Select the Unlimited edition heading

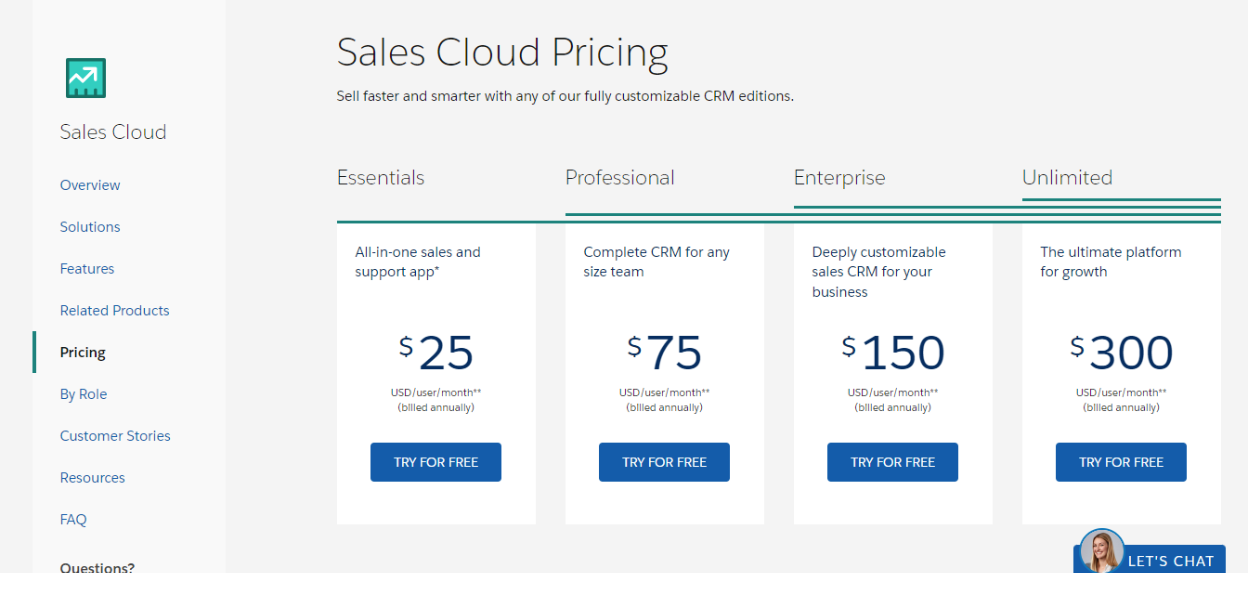[x=1067, y=178]
